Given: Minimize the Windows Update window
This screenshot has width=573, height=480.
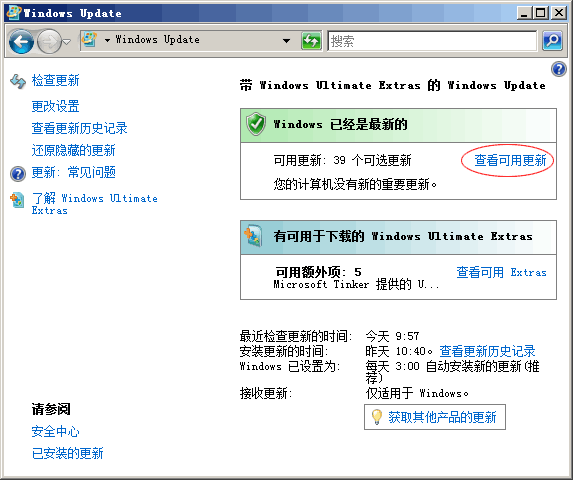Looking at the screenshot, I should coord(524,13).
